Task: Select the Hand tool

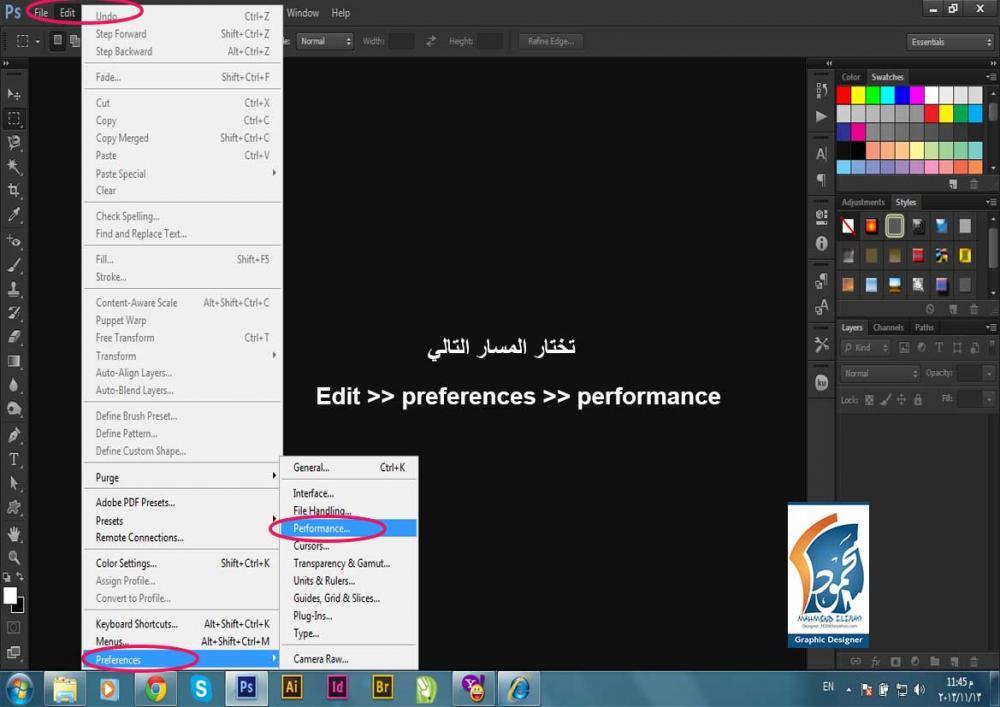Action: pyautogui.click(x=13, y=534)
